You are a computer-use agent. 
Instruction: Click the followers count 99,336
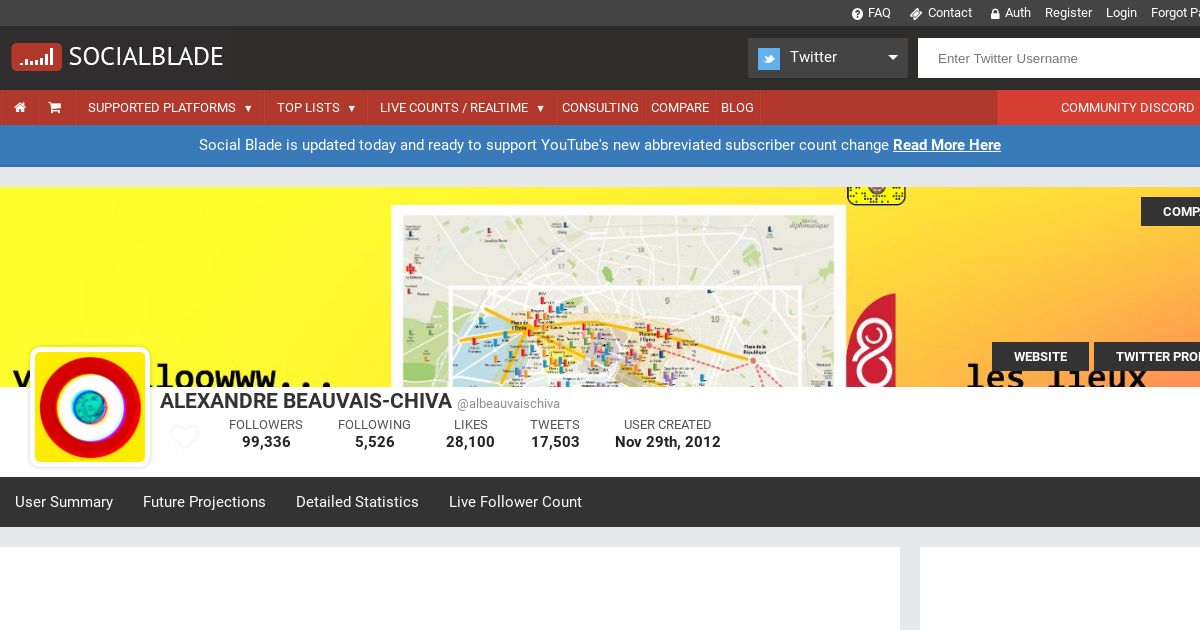click(266, 442)
